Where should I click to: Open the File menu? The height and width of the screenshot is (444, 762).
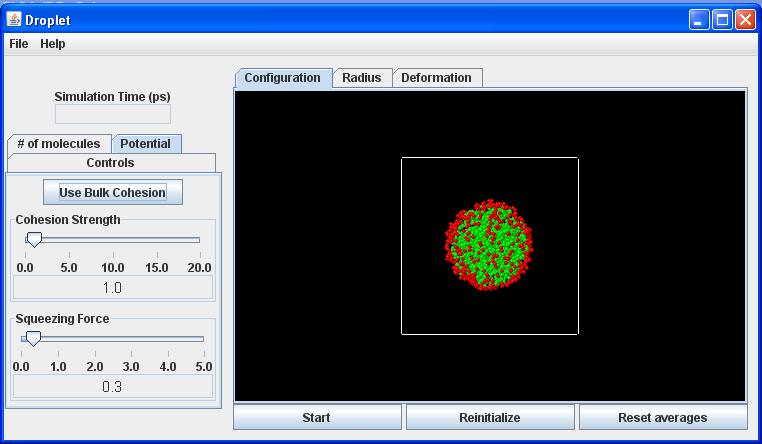[19, 44]
